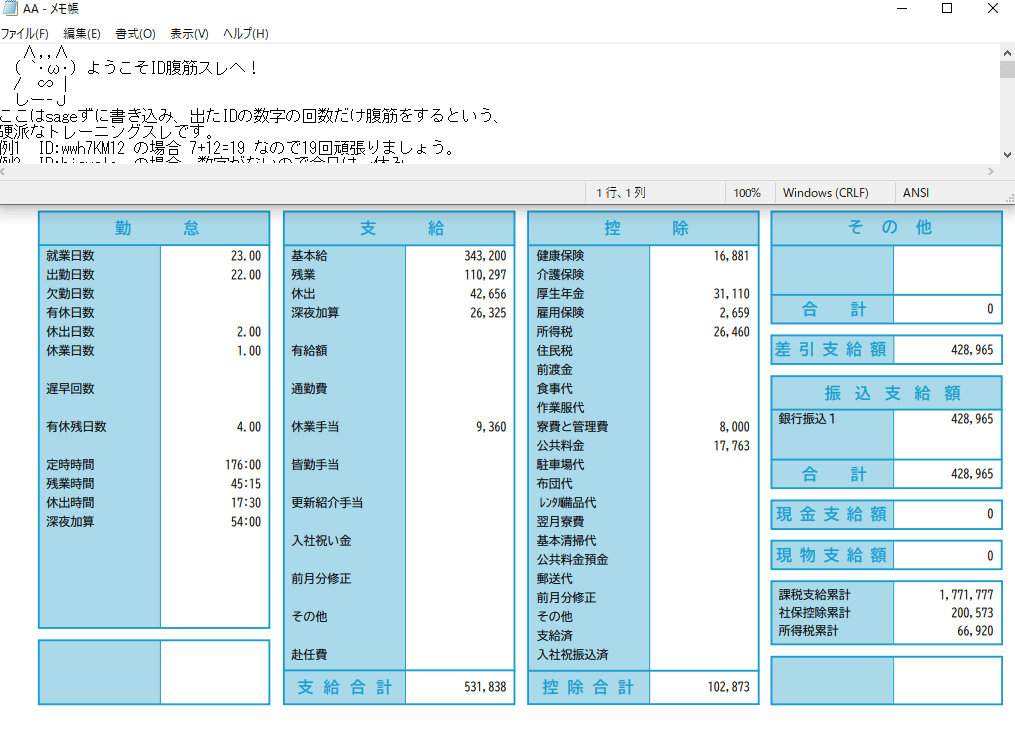The width and height of the screenshot is (1015, 746).
Task: Click the scroll-down arrow of text area
Action: [x=1007, y=155]
